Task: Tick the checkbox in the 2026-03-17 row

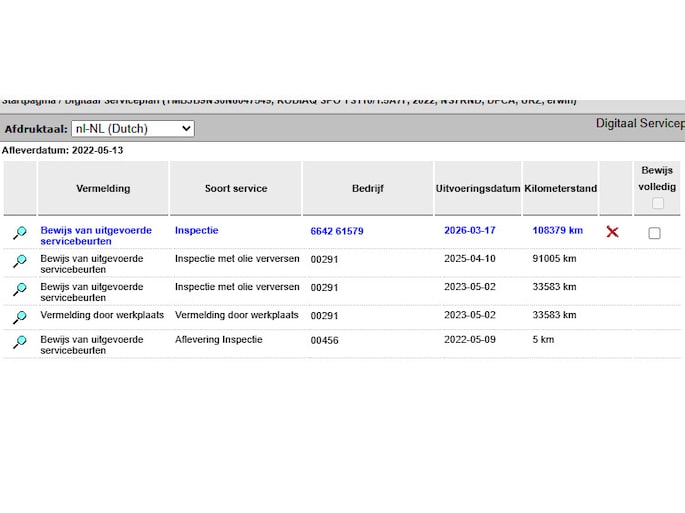Action: [654, 233]
